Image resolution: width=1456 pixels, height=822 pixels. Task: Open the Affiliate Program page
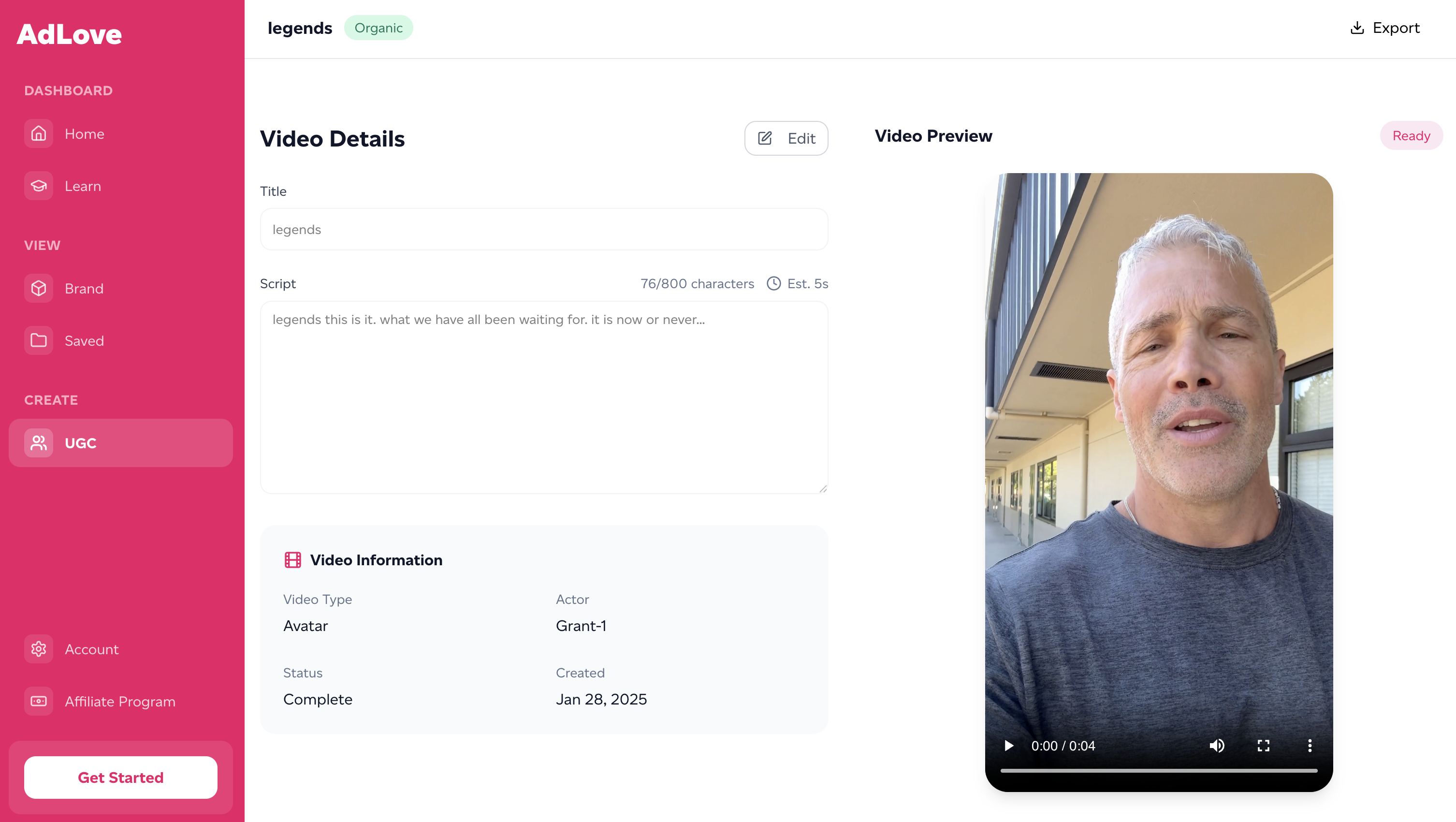pyautogui.click(x=120, y=701)
